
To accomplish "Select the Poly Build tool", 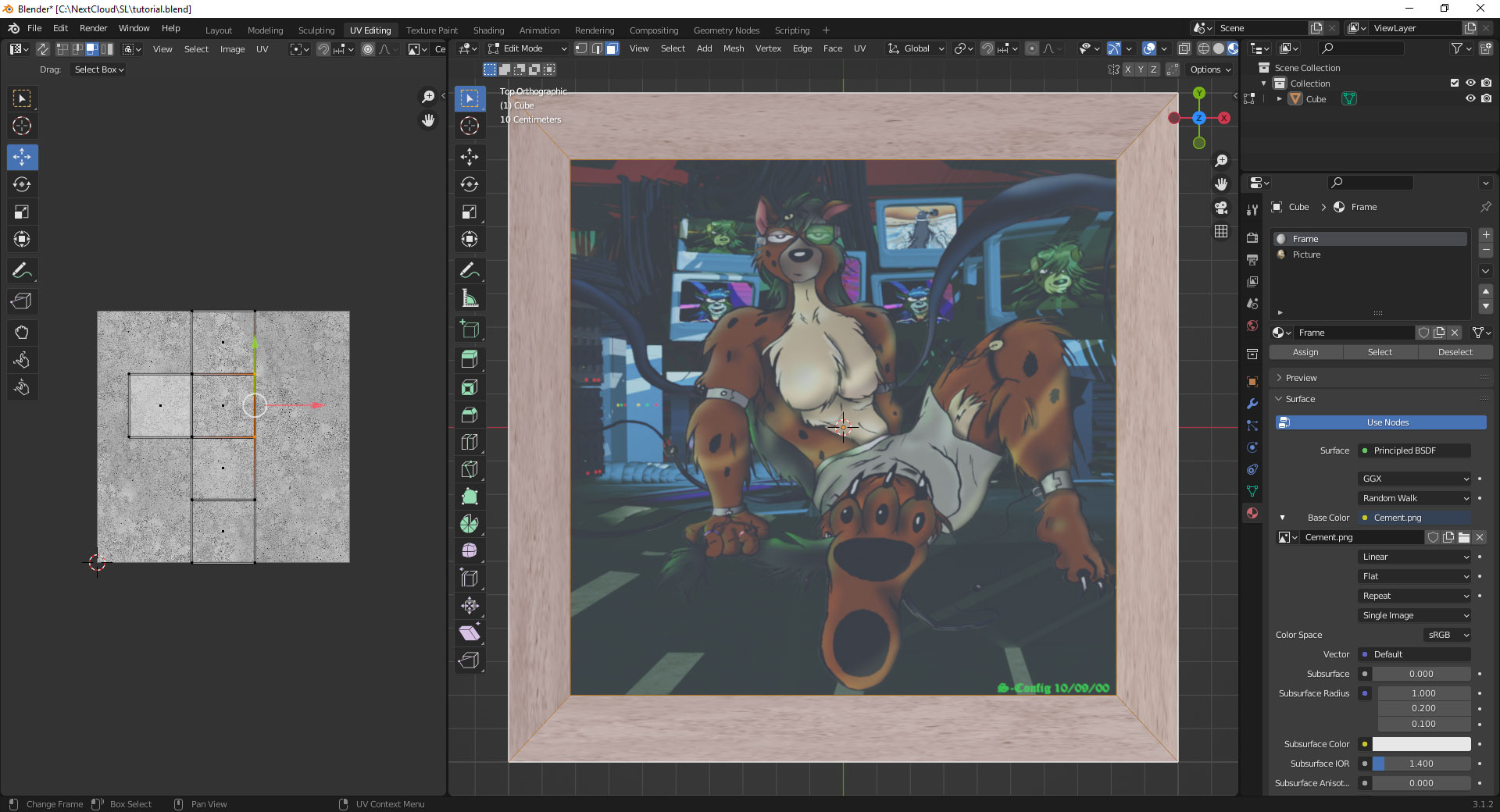I will (x=470, y=497).
